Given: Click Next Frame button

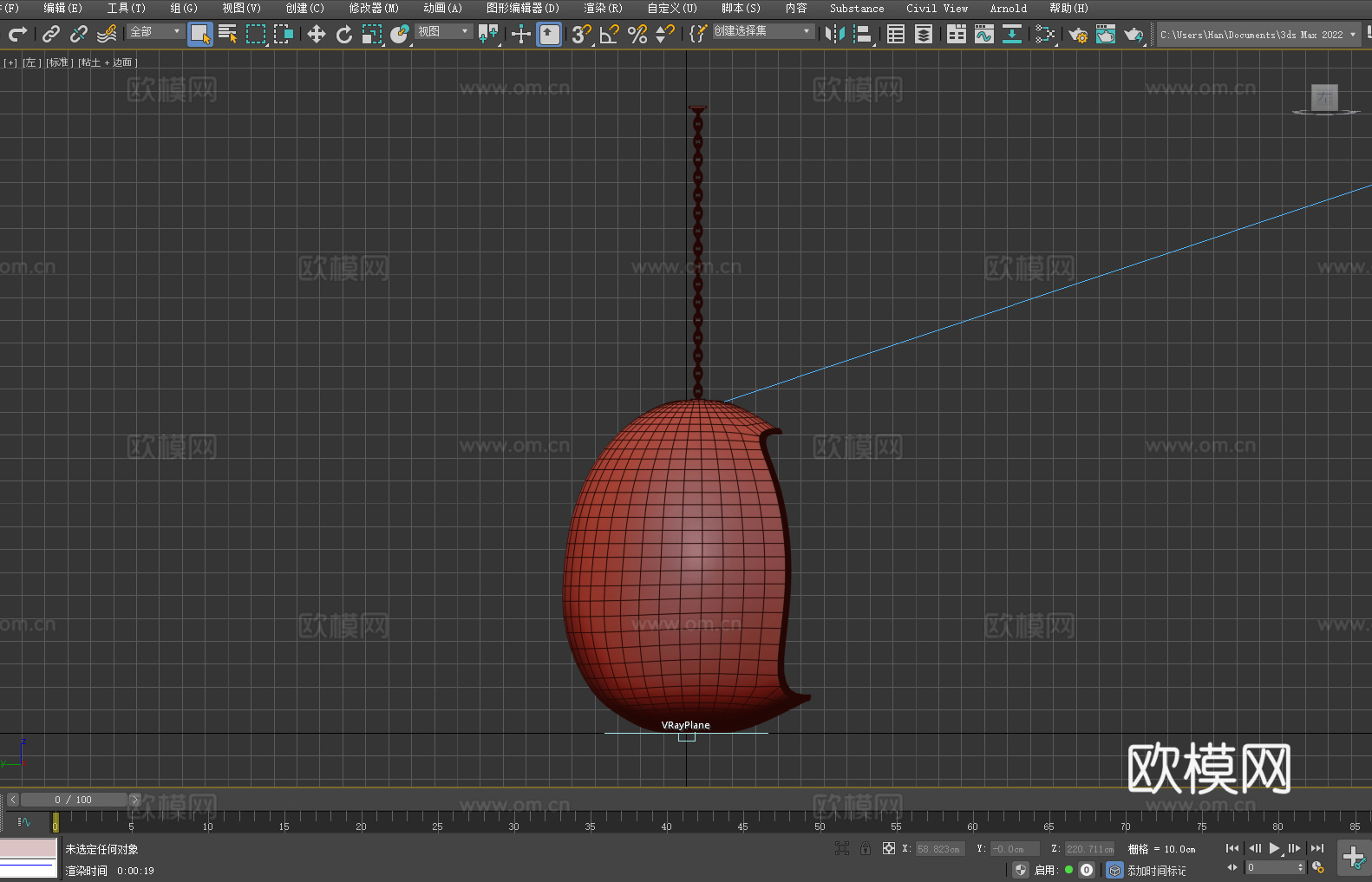Looking at the screenshot, I should [x=1295, y=848].
